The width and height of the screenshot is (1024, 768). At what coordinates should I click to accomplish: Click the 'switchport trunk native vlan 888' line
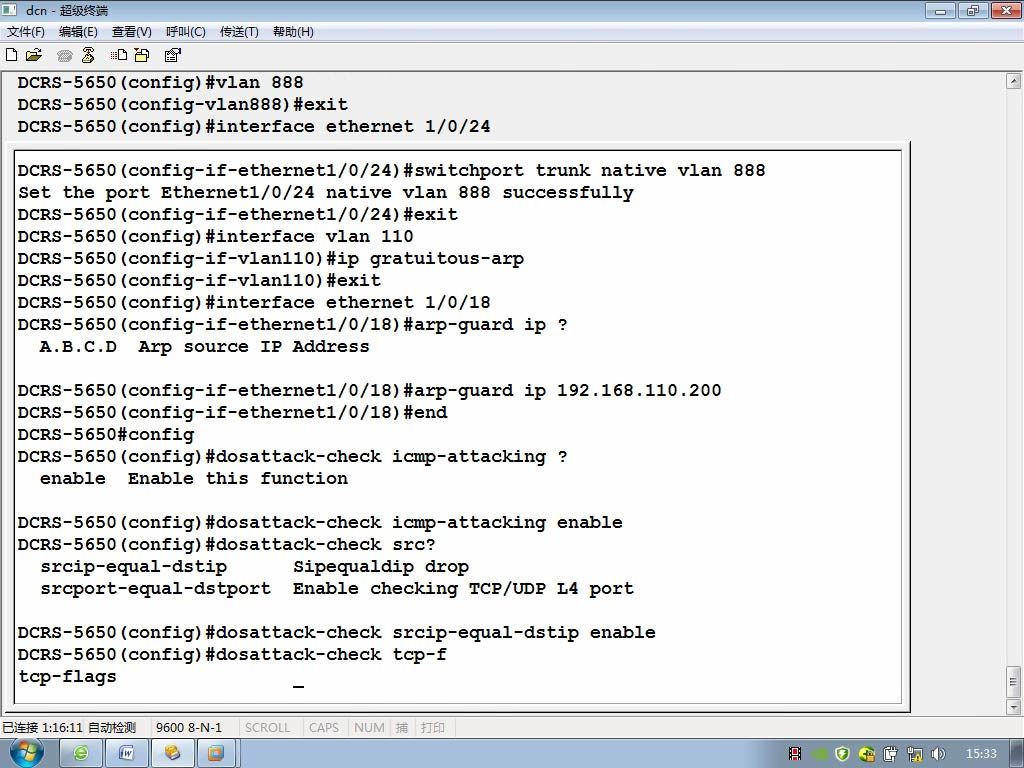391,170
